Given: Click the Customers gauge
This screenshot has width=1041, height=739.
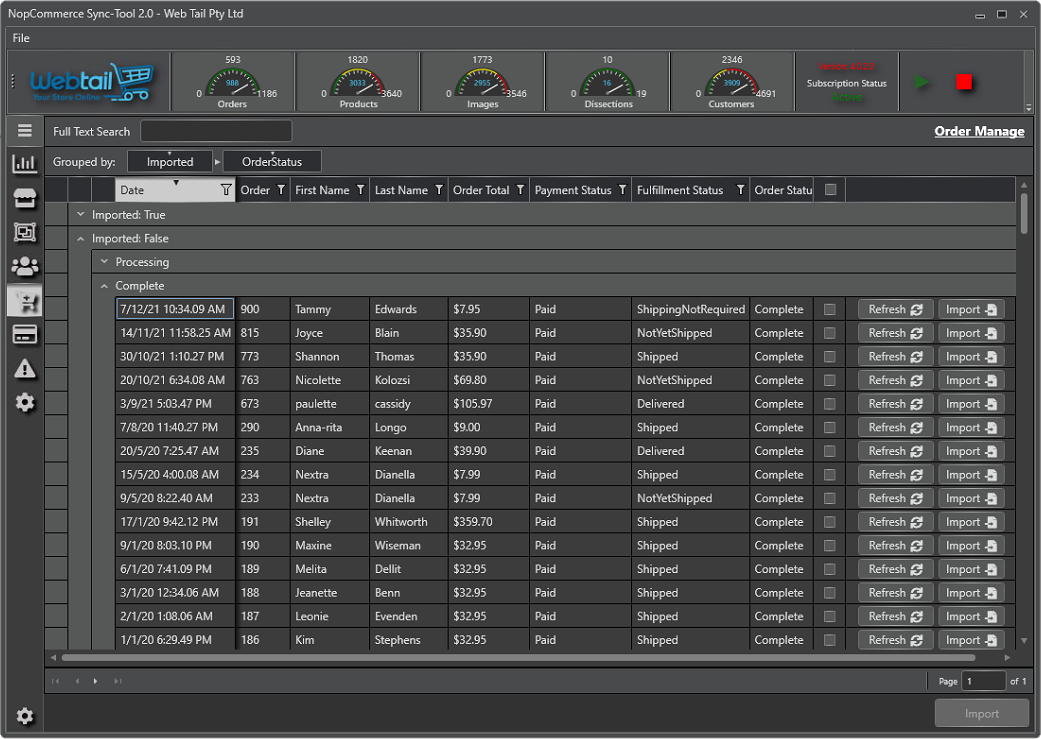Looking at the screenshot, I should pyautogui.click(x=732, y=82).
